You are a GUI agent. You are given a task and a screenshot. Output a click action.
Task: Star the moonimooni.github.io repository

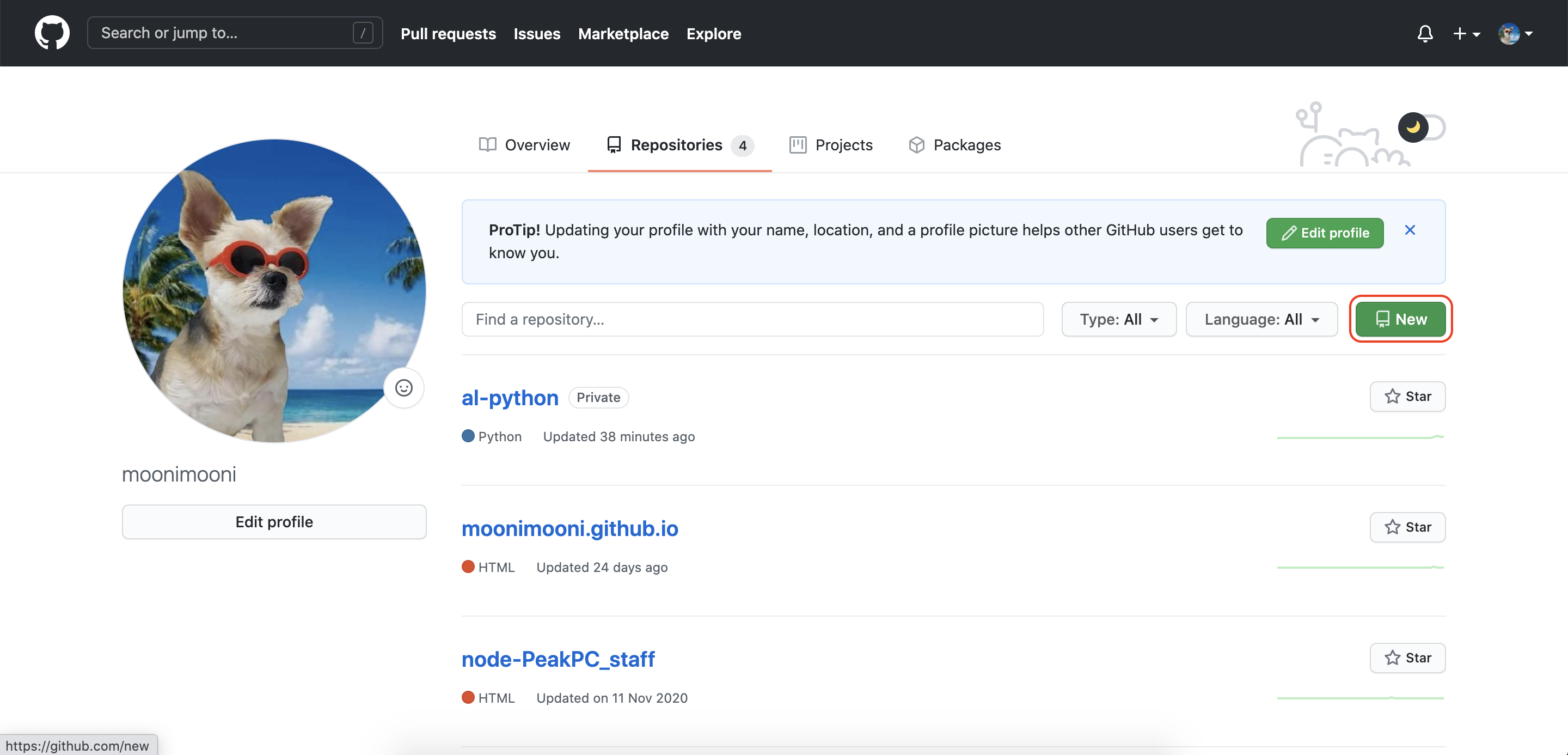[x=1407, y=527]
